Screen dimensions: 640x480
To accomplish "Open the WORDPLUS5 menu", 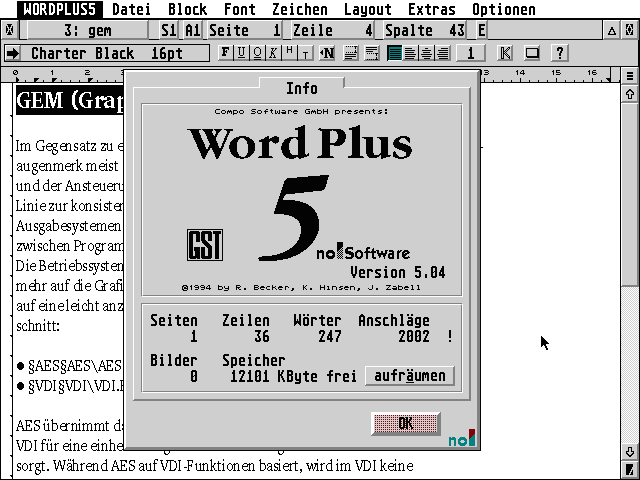I will click(60, 9).
